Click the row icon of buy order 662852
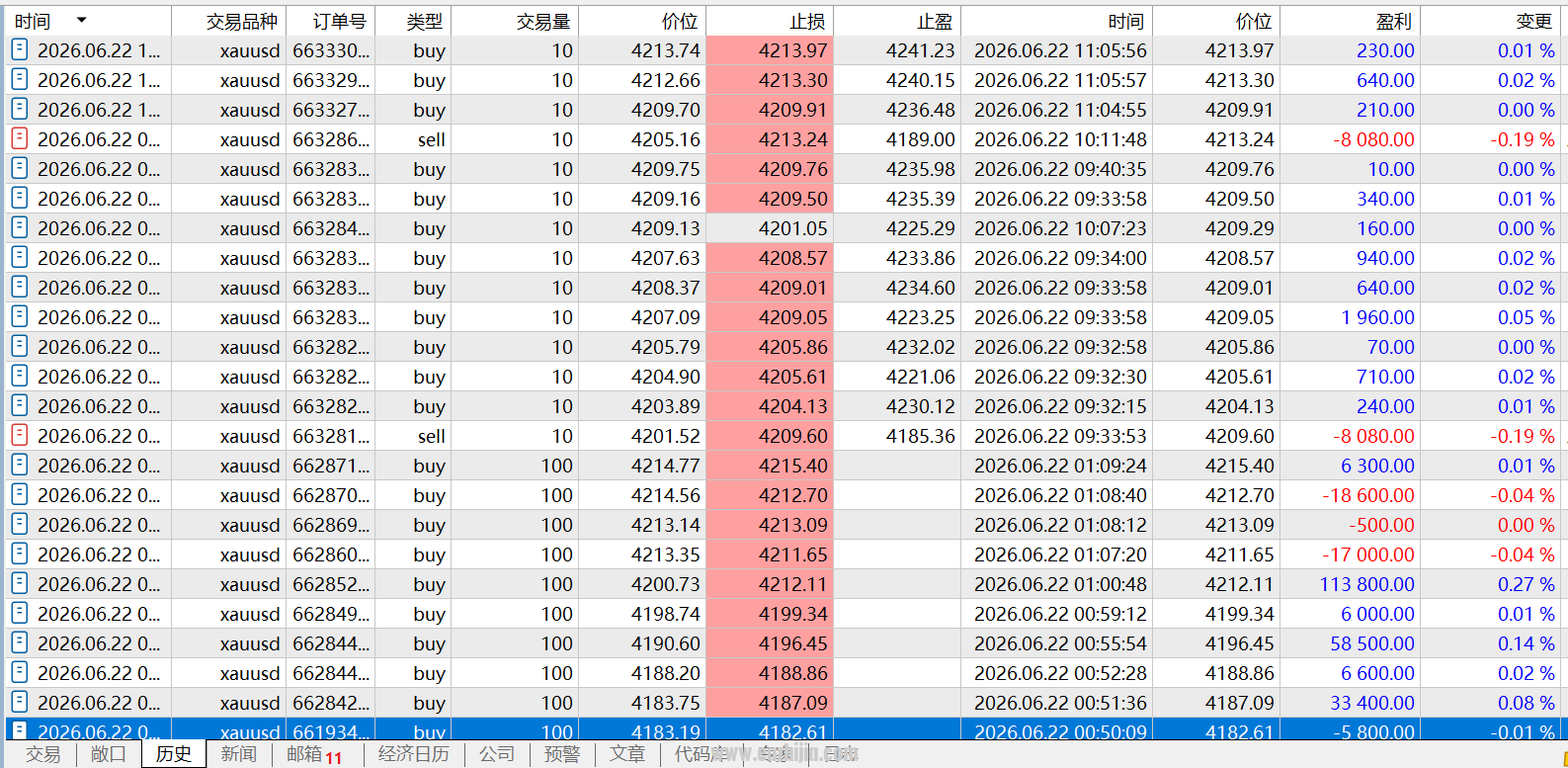The width and height of the screenshot is (1568, 768). point(19,583)
